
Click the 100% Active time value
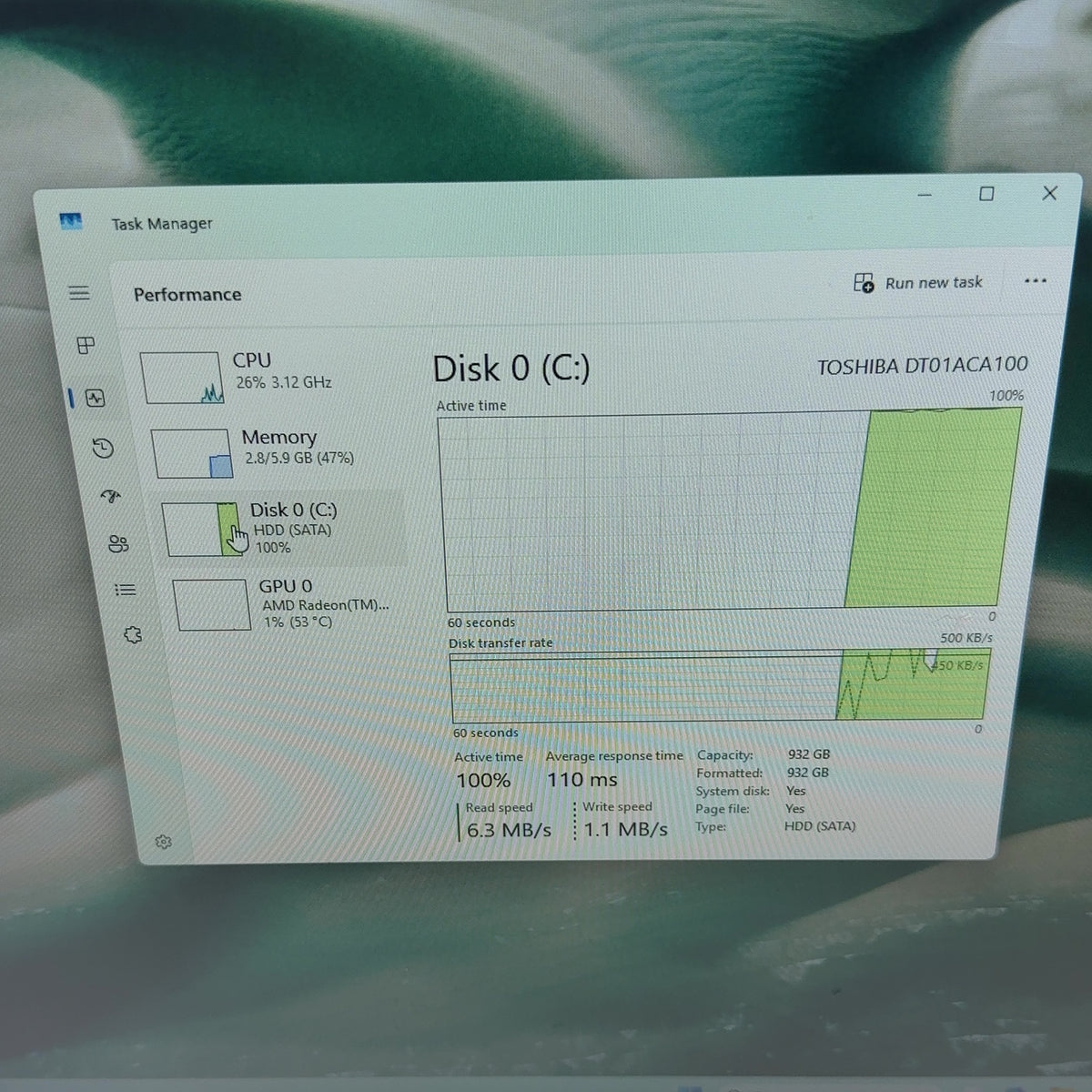pyautogui.click(x=483, y=780)
